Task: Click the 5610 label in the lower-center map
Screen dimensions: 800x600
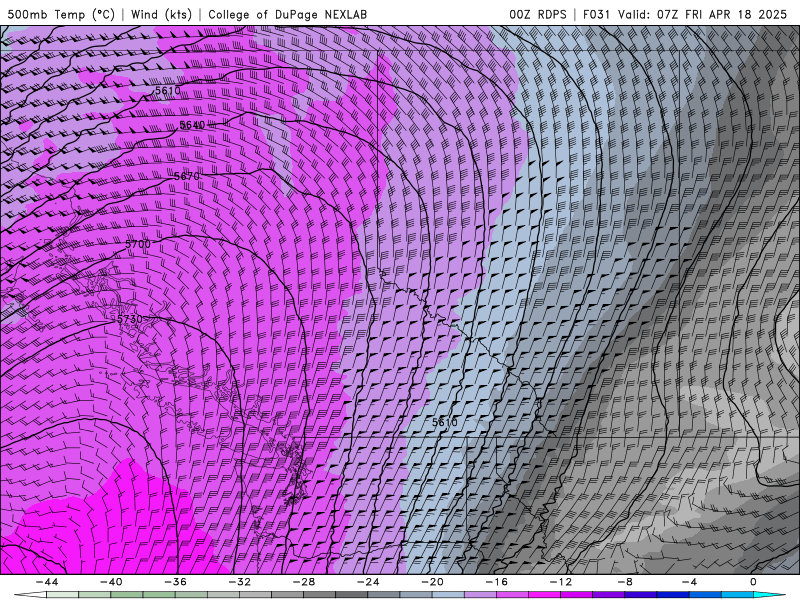Action: click(x=444, y=422)
